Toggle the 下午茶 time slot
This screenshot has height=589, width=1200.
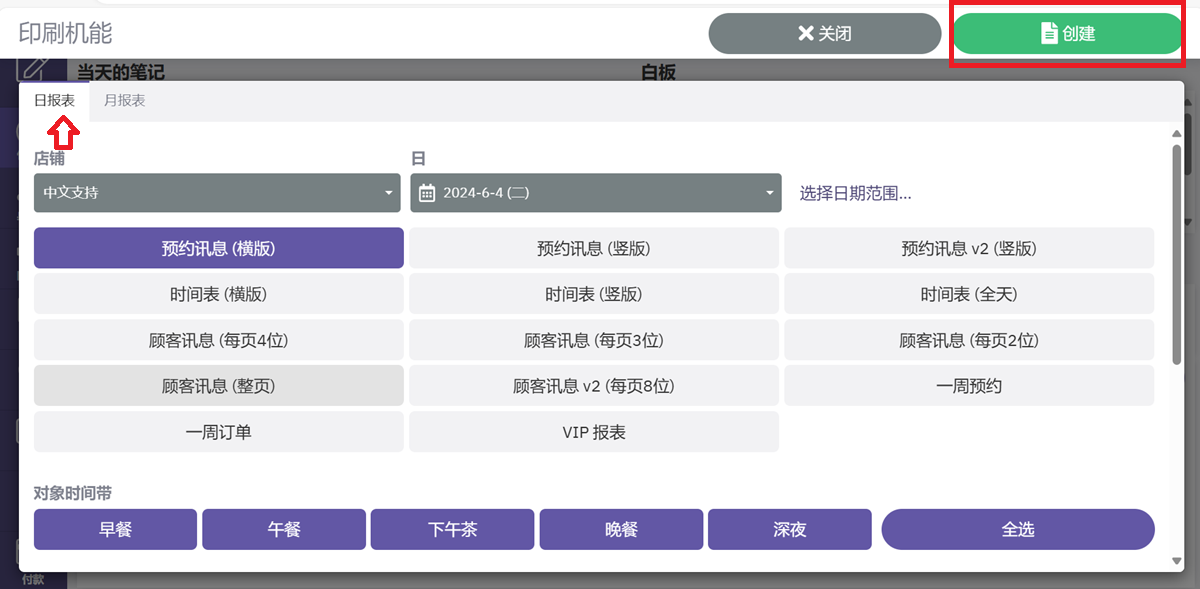[x=453, y=529]
